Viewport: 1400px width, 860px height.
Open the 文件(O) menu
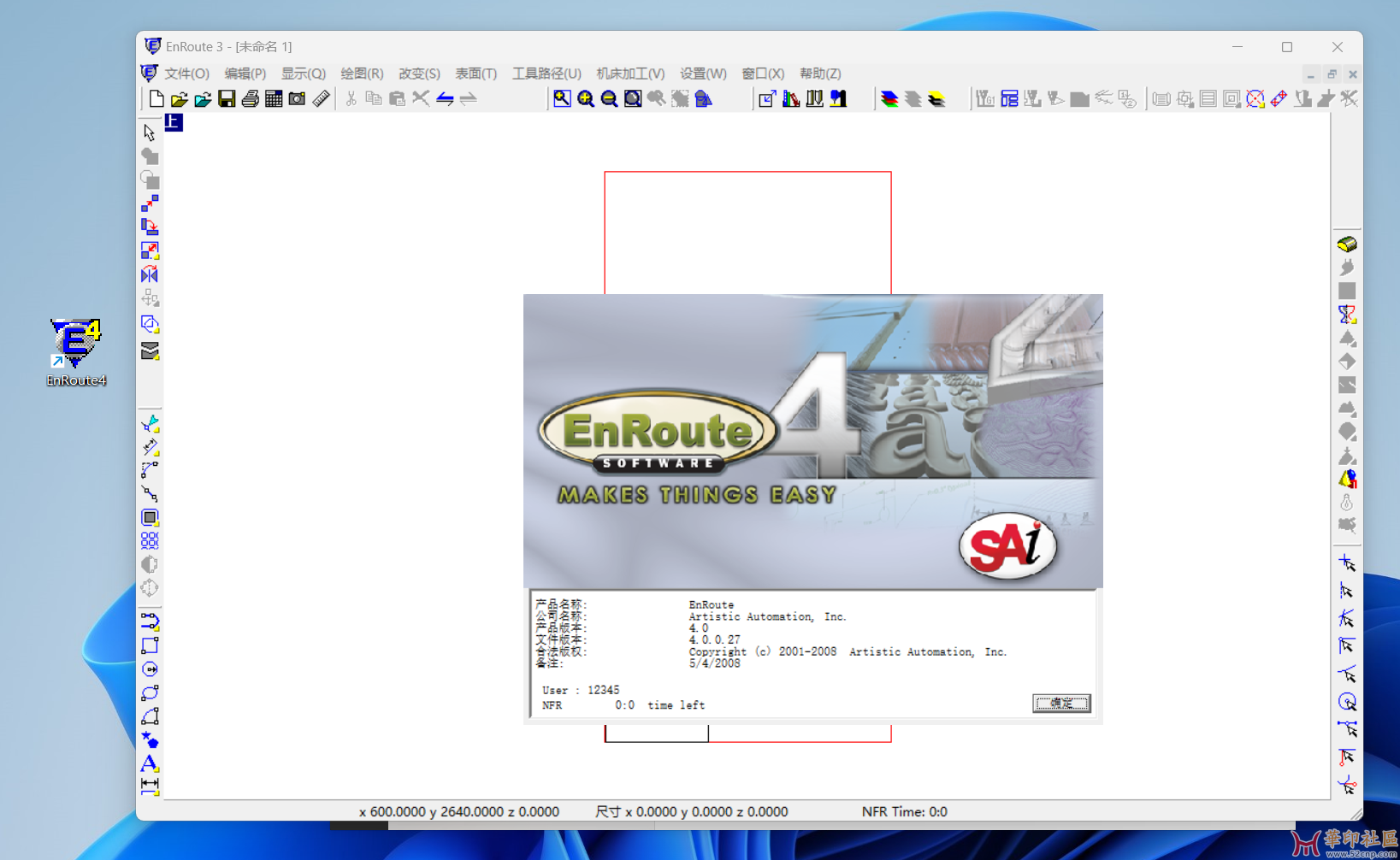pyautogui.click(x=187, y=74)
